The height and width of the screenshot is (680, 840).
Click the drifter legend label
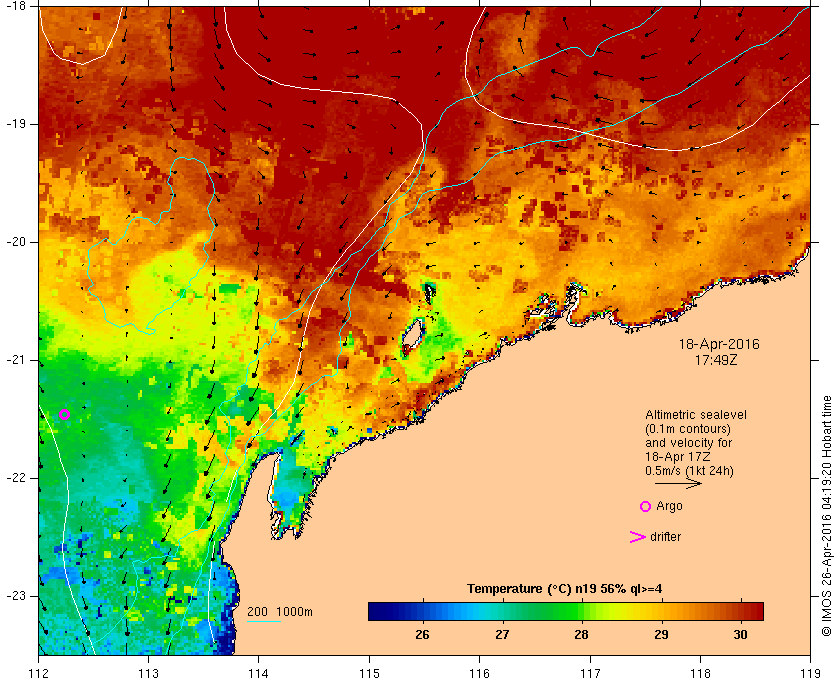(665, 536)
